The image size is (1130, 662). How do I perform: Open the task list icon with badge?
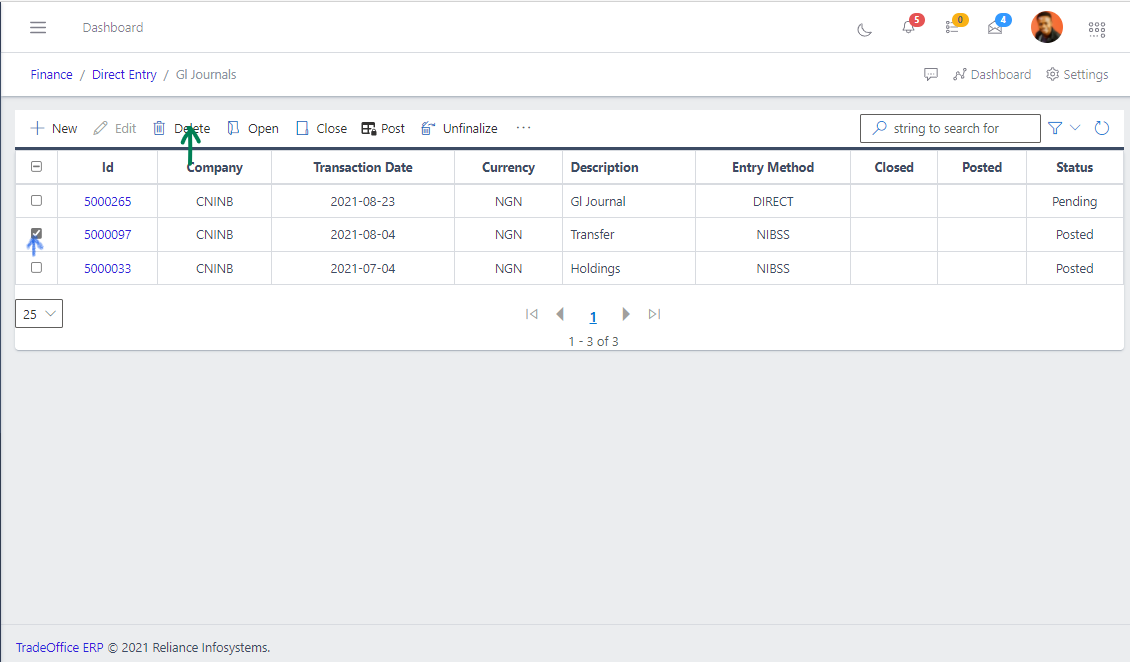click(x=952, y=28)
